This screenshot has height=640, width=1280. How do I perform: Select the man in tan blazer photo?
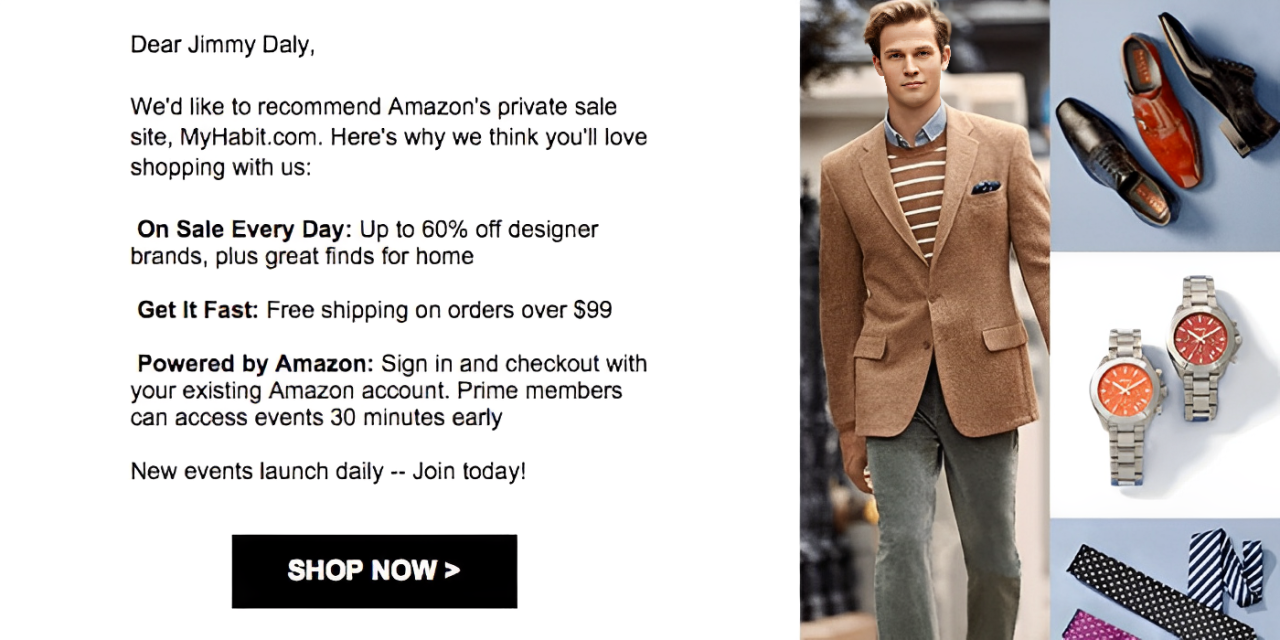tap(925, 320)
